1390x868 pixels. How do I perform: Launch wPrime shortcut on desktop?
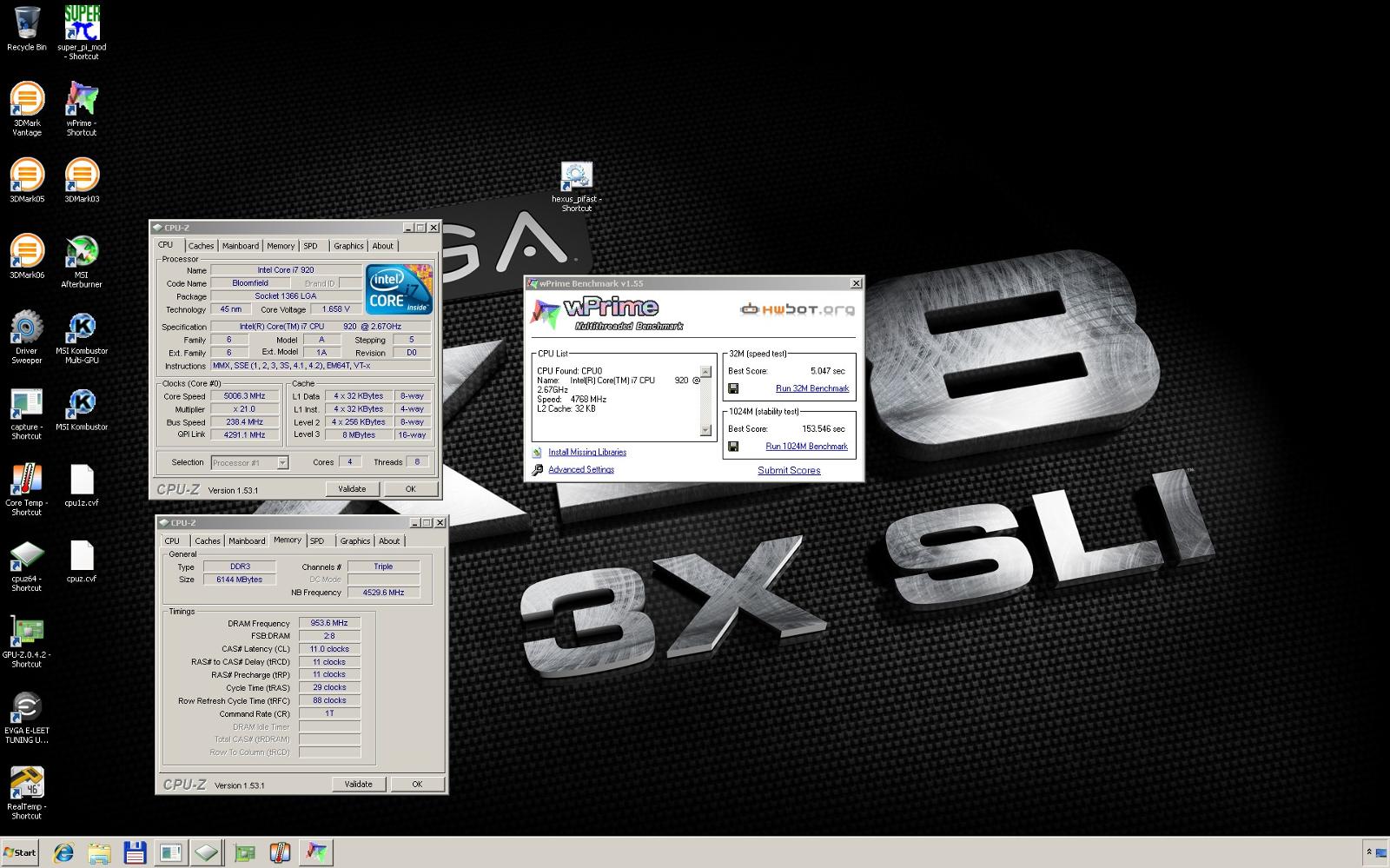point(82,109)
